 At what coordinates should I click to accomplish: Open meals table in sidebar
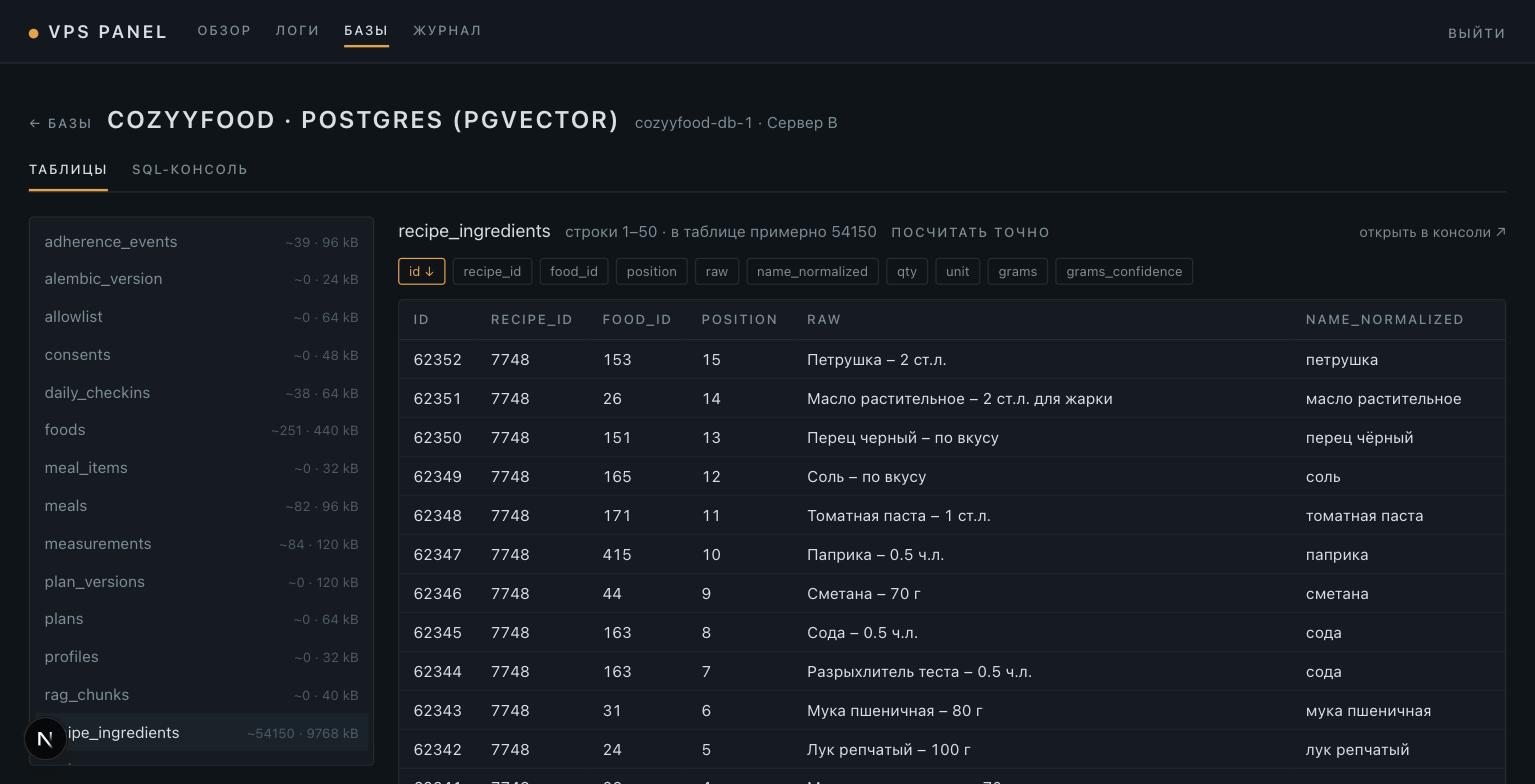[x=201, y=506]
